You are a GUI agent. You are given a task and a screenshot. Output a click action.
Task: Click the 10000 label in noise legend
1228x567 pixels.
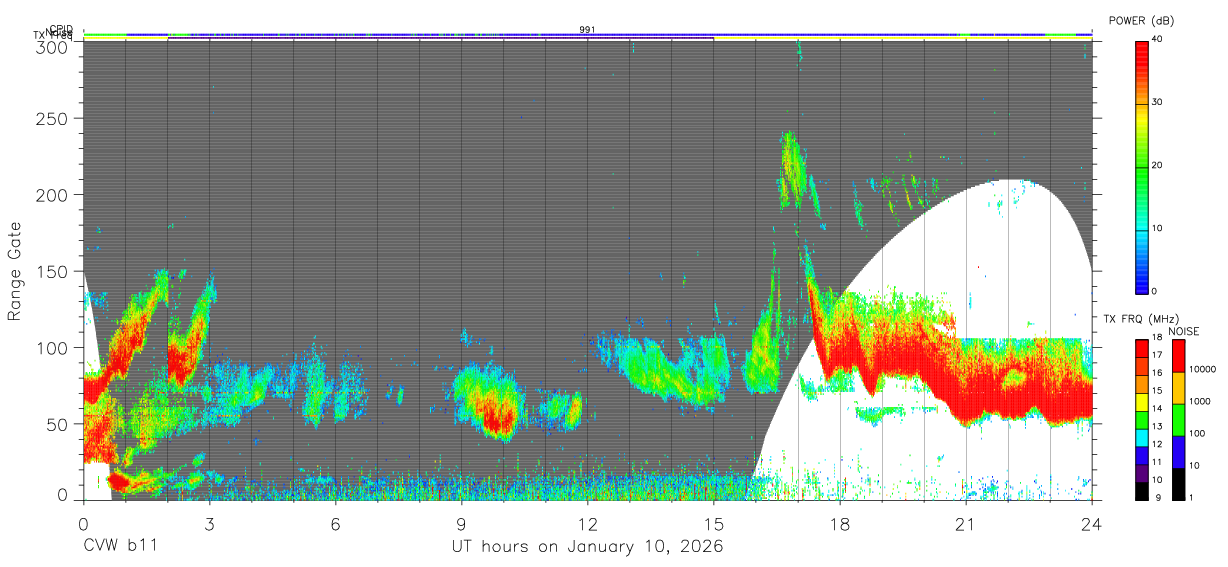[x=1204, y=369]
